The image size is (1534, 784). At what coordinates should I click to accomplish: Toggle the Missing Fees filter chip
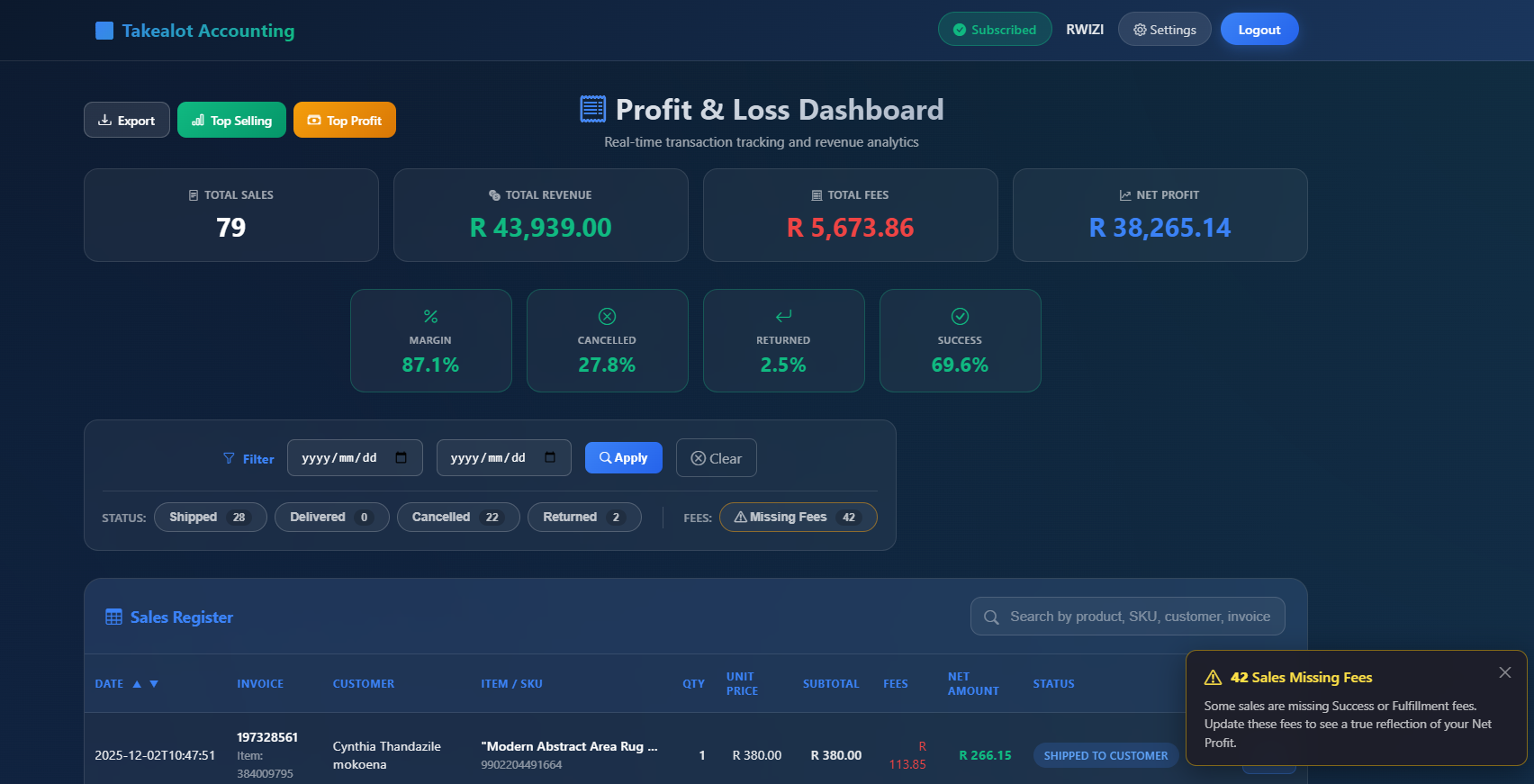point(798,518)
